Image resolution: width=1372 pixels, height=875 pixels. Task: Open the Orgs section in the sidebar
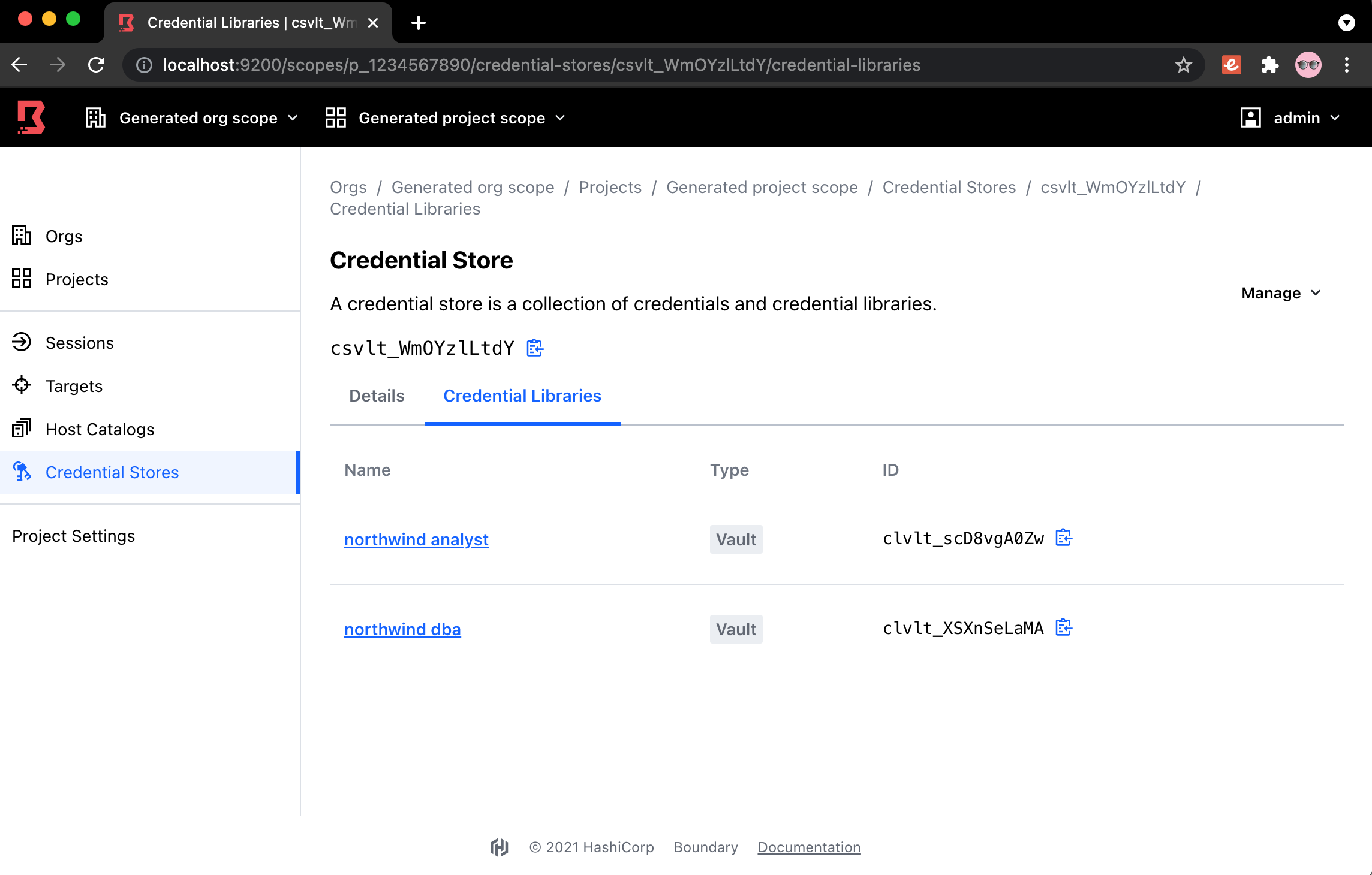[64, 236]
